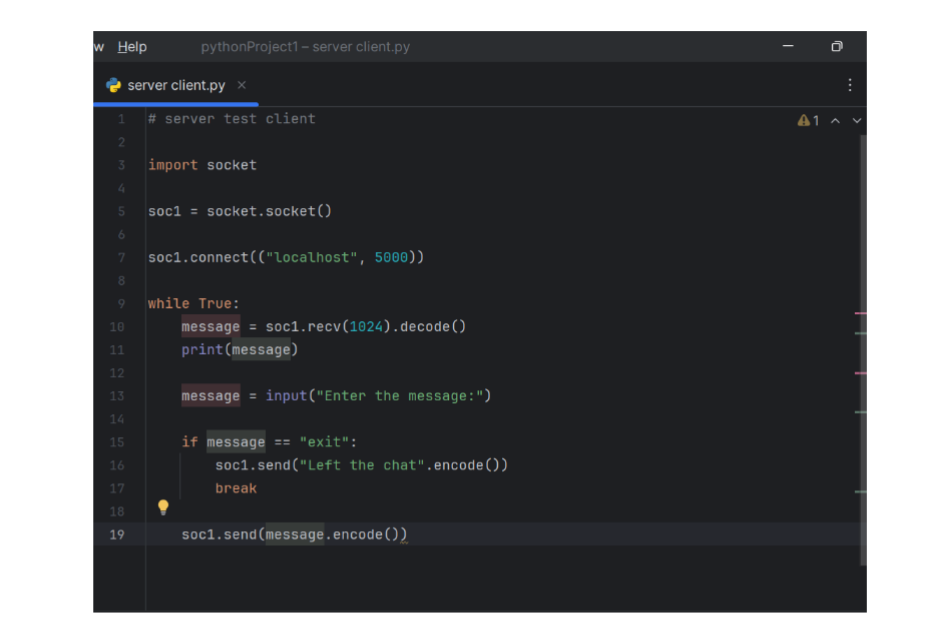Click highlighted 'message' on line 10
Viewport: 942px width, 639px height.
210,327
